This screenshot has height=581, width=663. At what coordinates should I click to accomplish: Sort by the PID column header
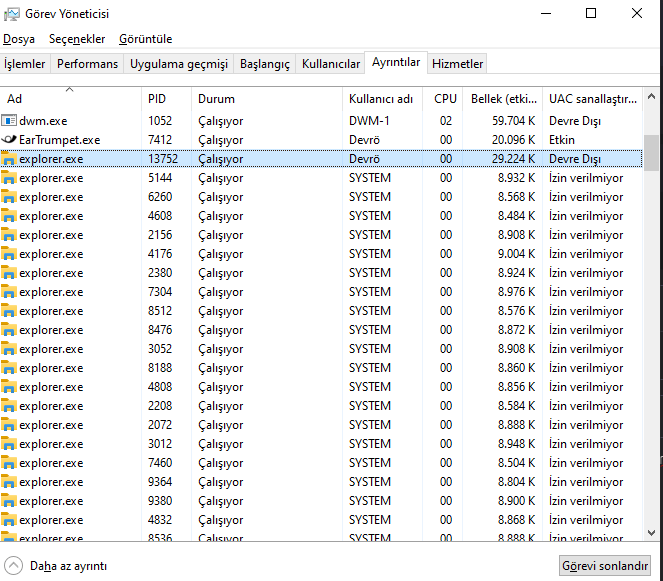coord(167,99)
